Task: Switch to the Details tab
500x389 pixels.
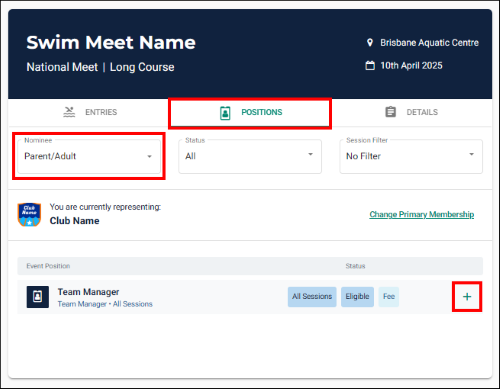Action: [x=411, y=112]
